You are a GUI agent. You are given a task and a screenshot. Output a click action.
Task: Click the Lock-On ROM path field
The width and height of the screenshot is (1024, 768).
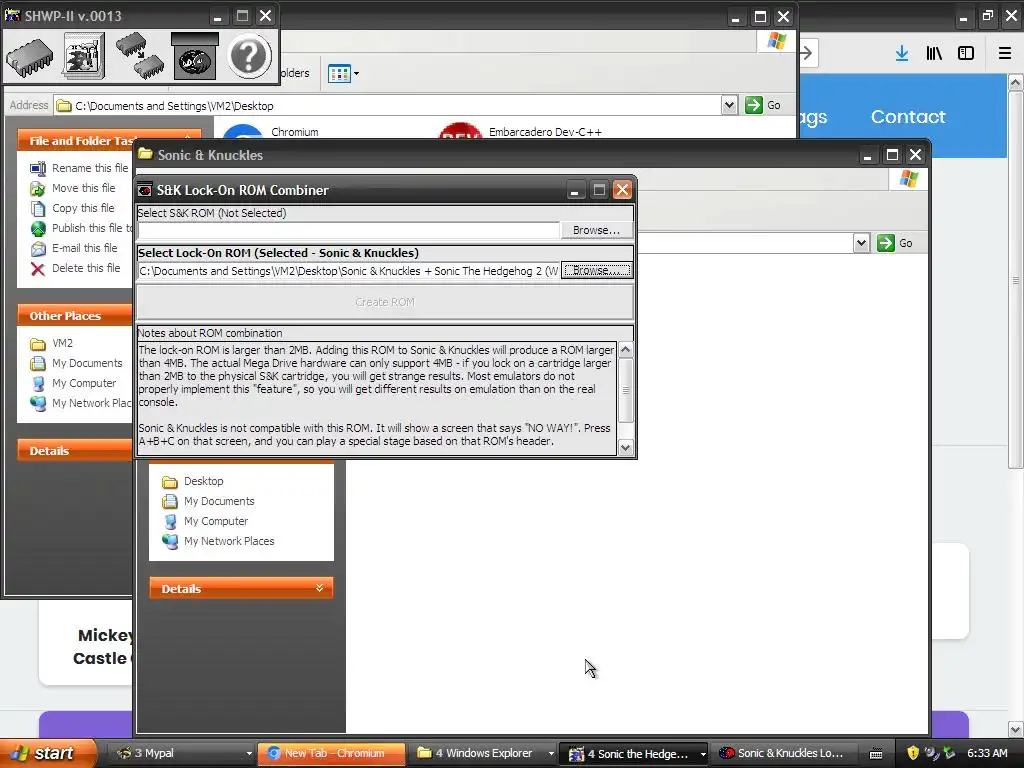tap(349, 271)
